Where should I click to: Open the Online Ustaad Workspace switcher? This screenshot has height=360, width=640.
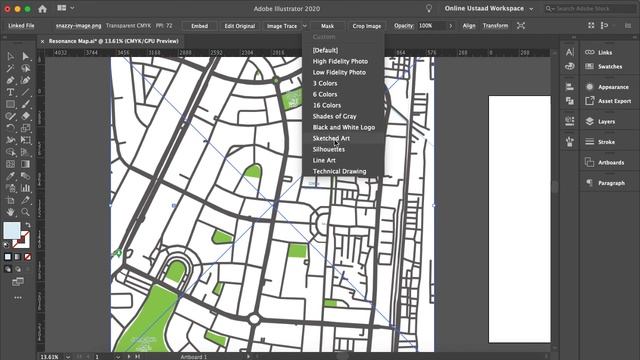point(489,9)
